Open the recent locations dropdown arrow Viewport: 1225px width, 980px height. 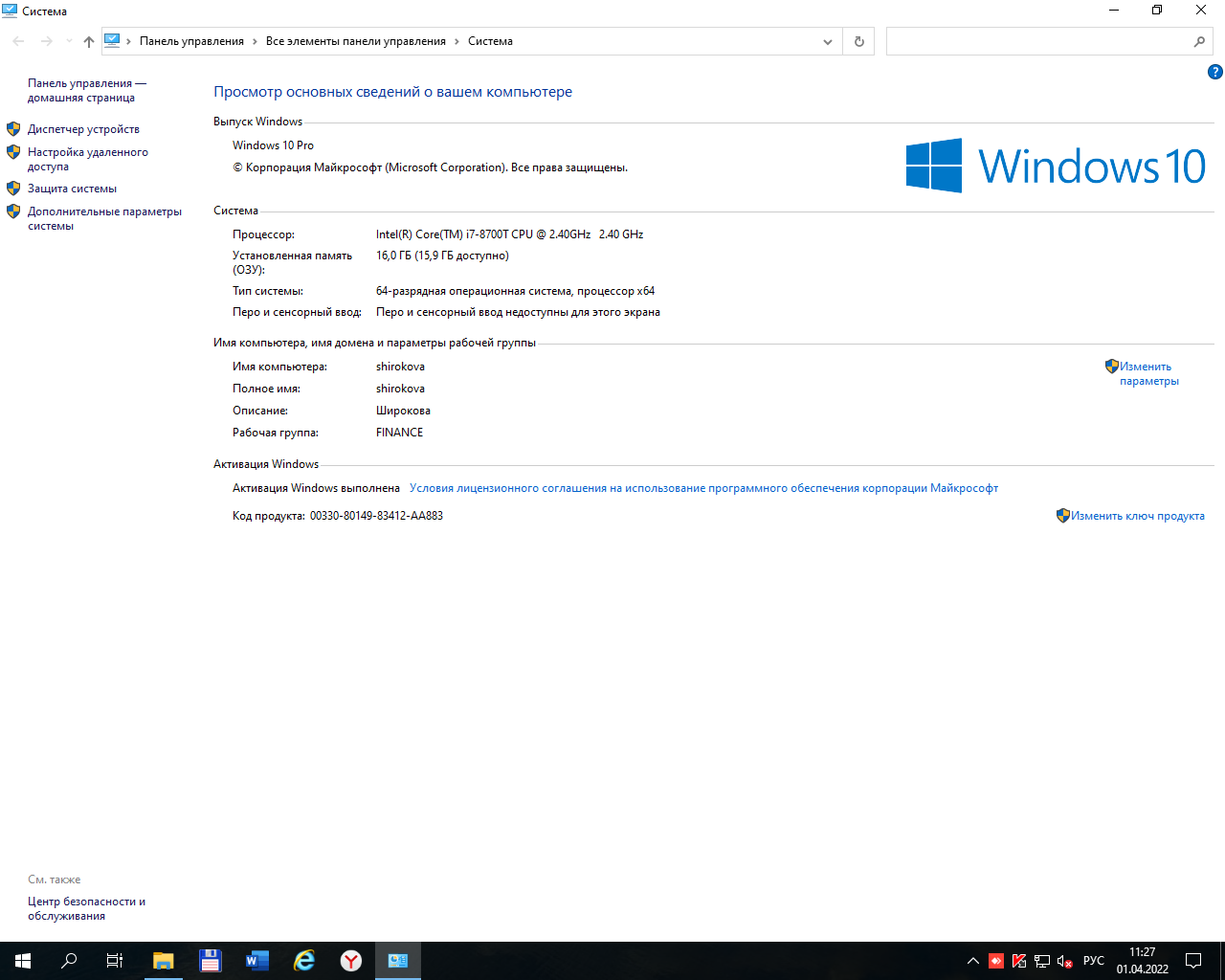(x=69, y=41)
